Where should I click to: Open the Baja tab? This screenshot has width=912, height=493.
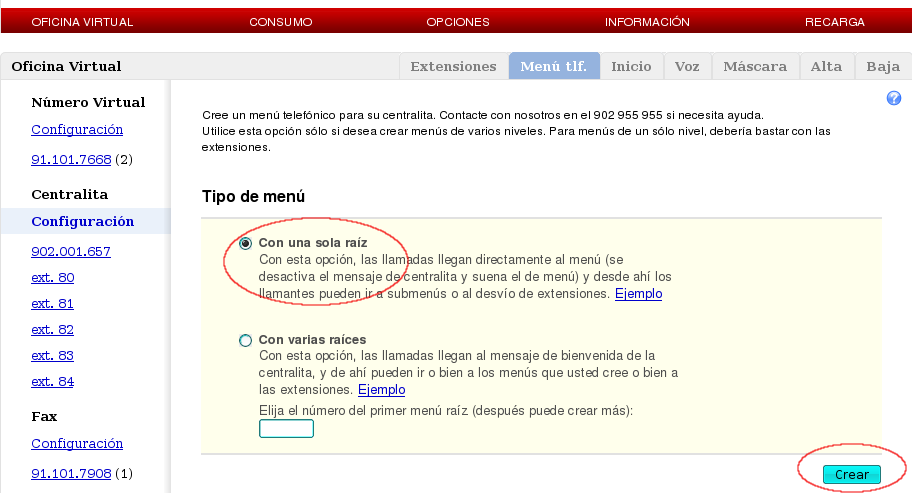(883, 66)
